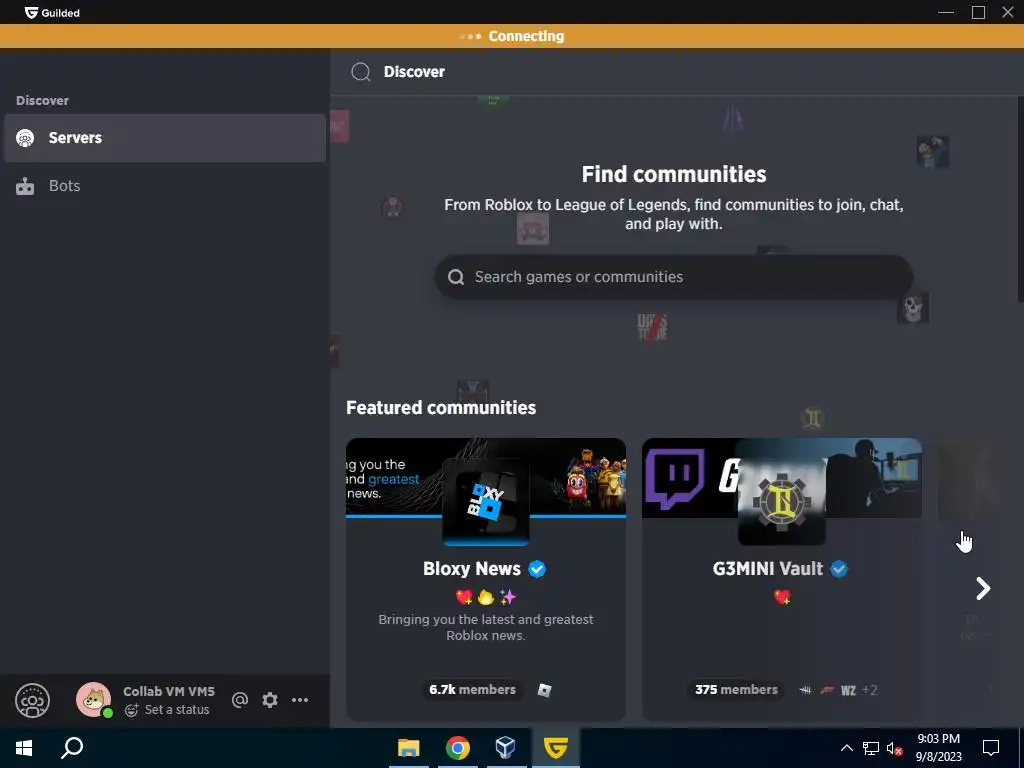
Task: Click Set a status
Action: tap(177, 710)
